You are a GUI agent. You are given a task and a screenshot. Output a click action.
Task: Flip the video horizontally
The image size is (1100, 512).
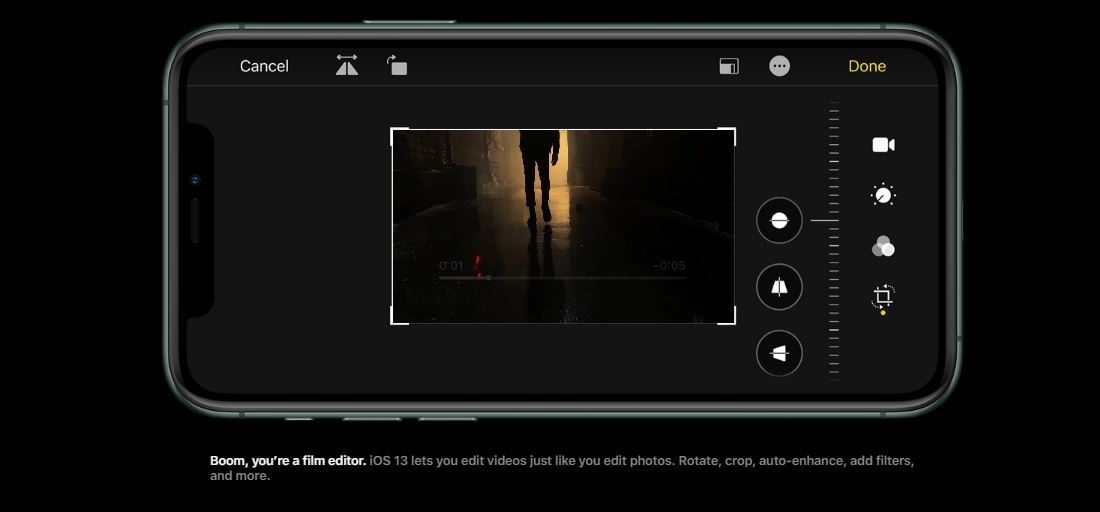[x=347, y=66]
